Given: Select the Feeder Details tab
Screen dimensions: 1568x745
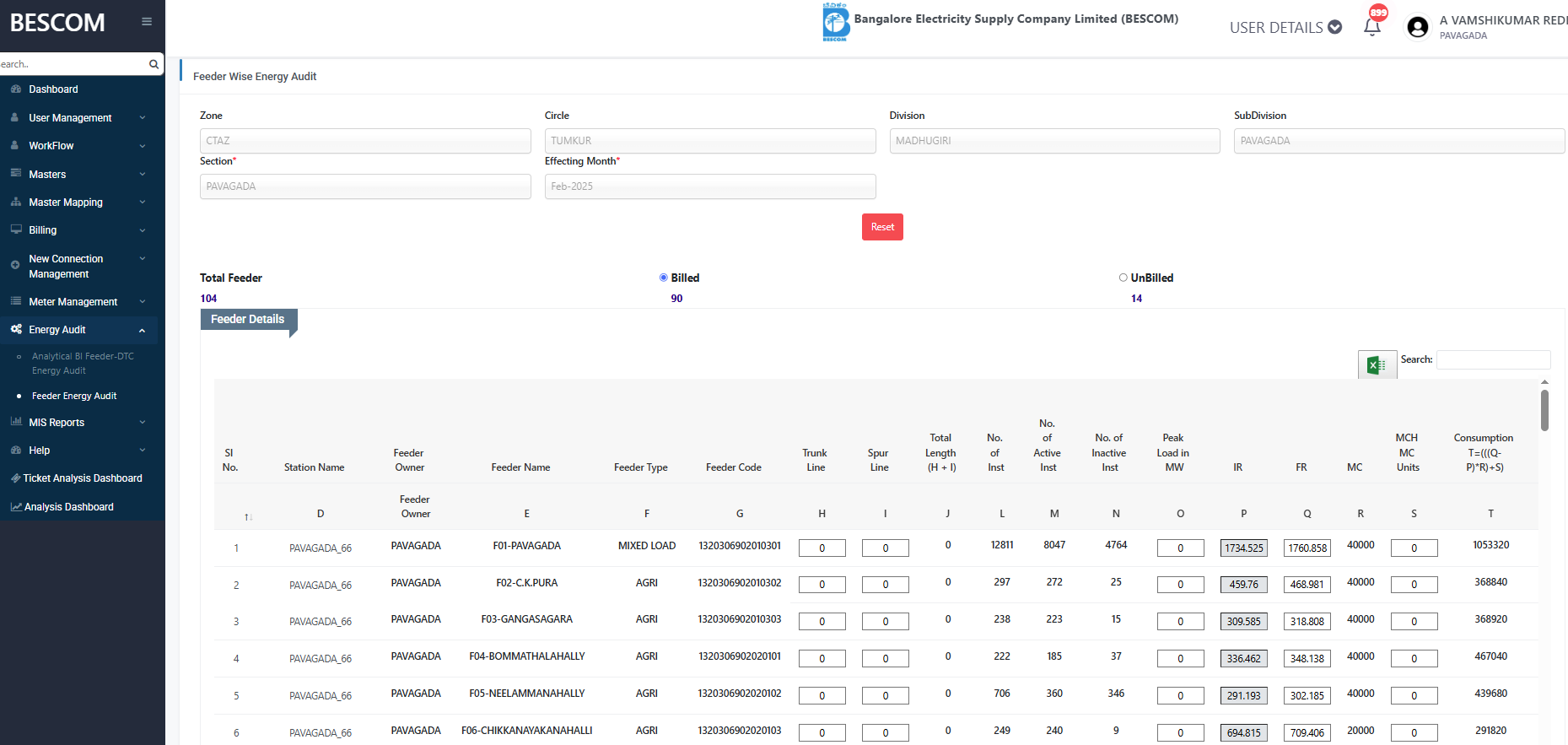Looking at the screenshot, I should (x=248, y=319).
